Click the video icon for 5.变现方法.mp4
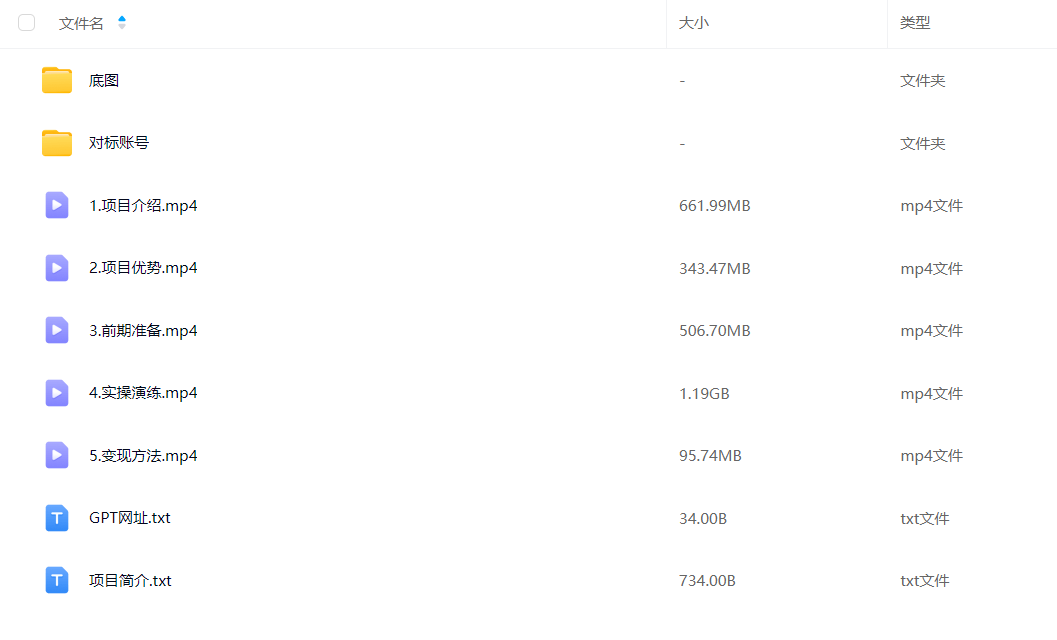This screenshot has width=1057, height=640. (57, 455)
